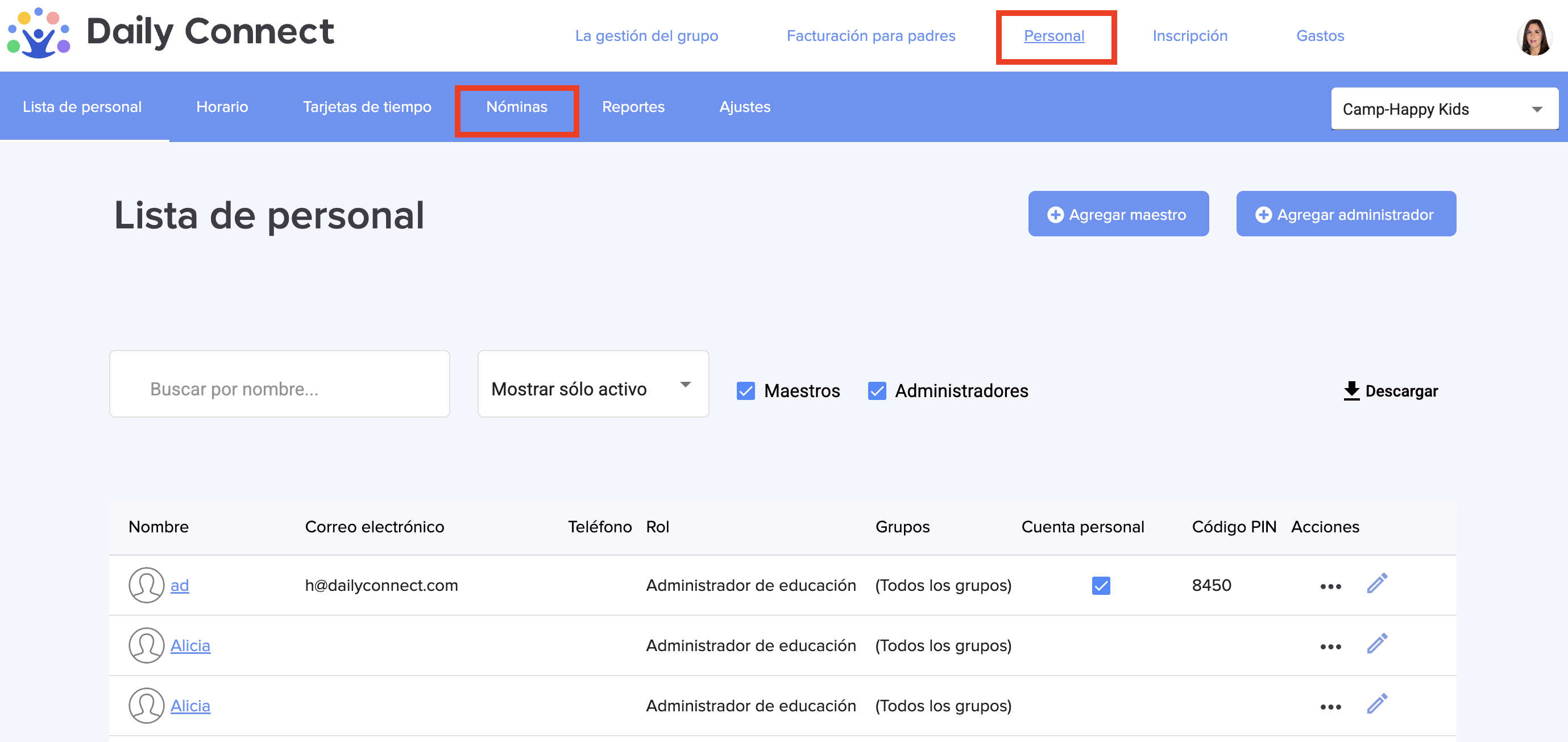The image size is (1568, 742).
Task: Click the Daily Connect logo icon
Action: click(38, 34)
